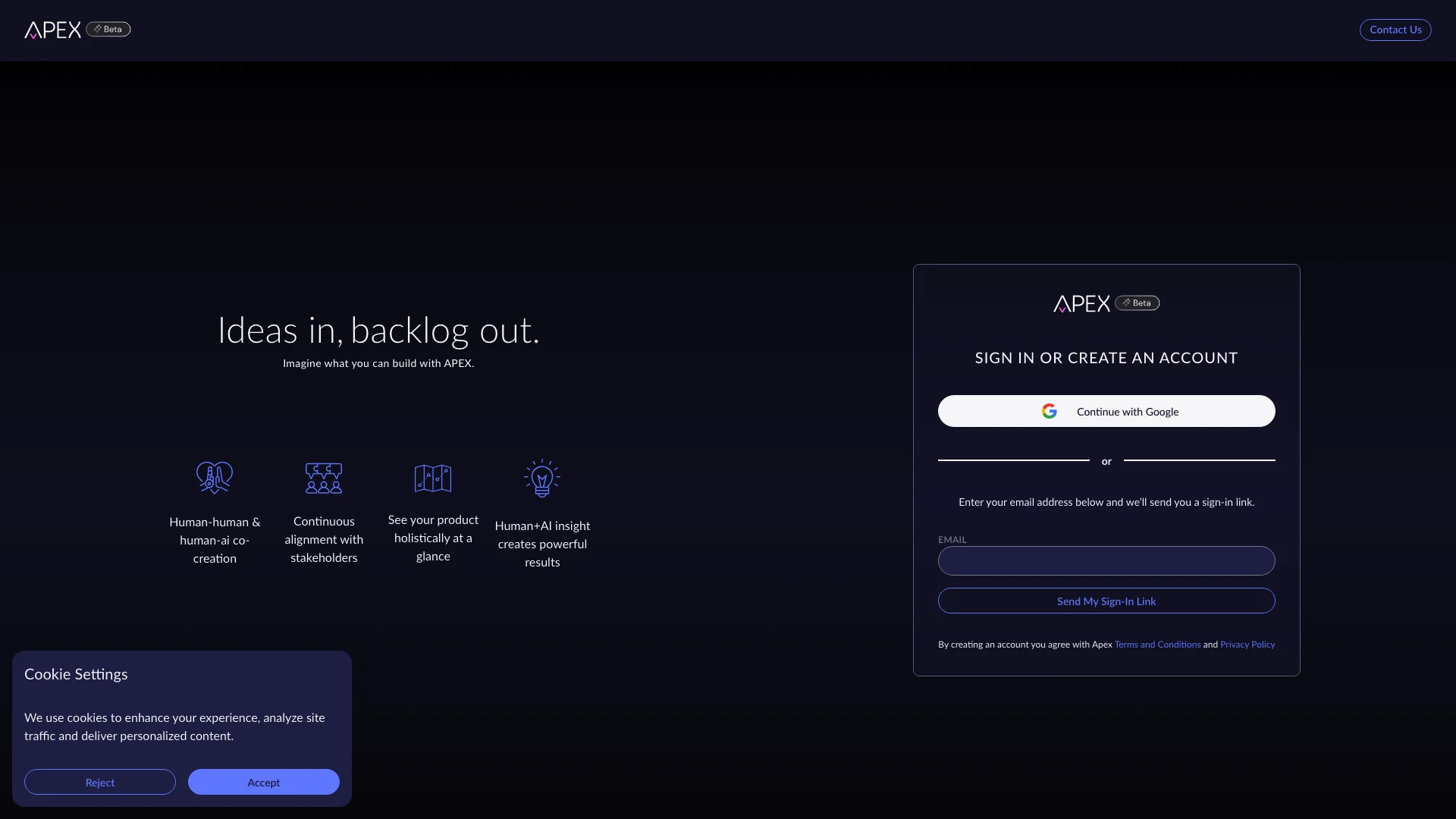Screen dimensions: 1456x819
Task: Click the Contact Us button top right
Action: pos(1395,30)
